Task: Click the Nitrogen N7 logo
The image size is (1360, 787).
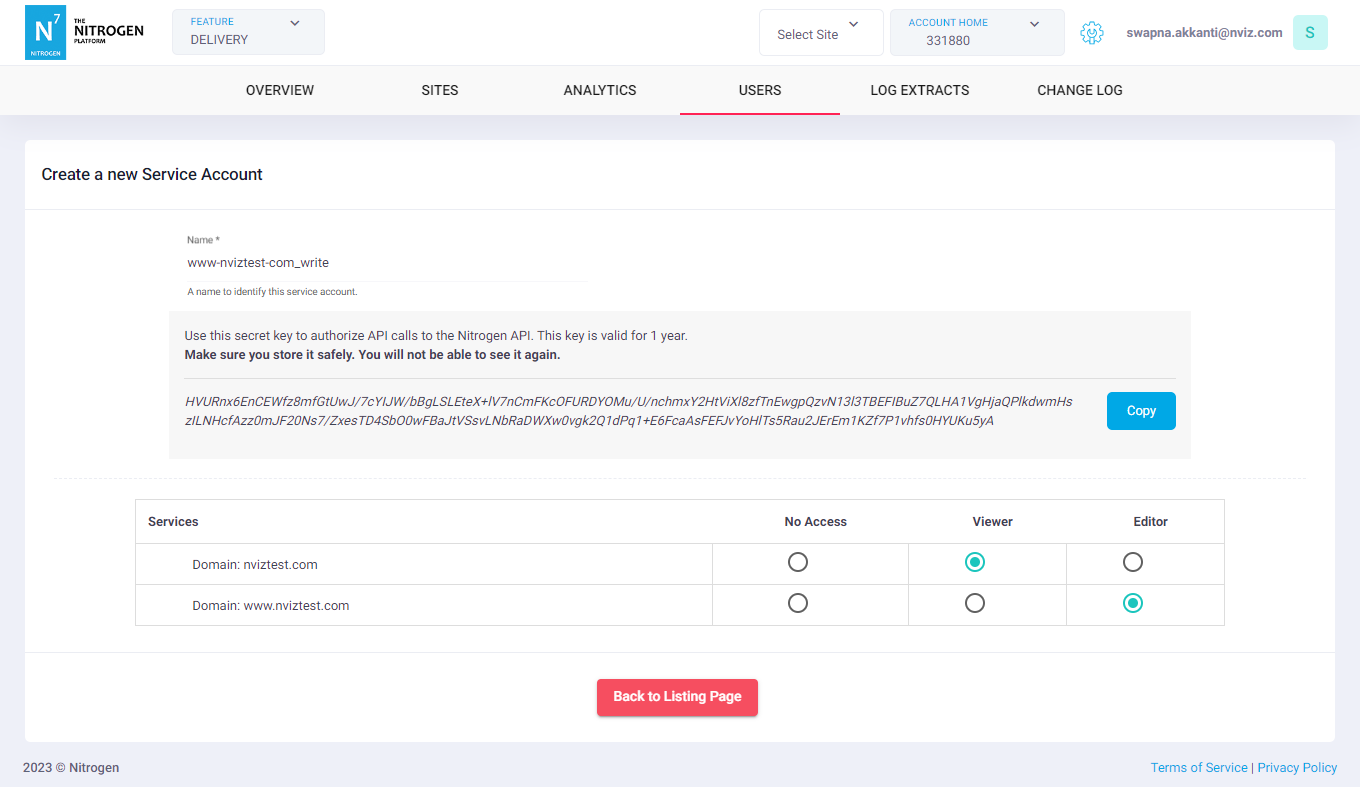Action: [45, 32]
